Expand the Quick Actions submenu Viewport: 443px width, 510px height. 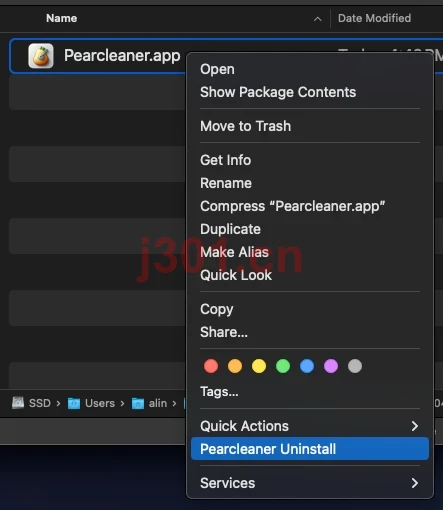(x=310, y=426)
